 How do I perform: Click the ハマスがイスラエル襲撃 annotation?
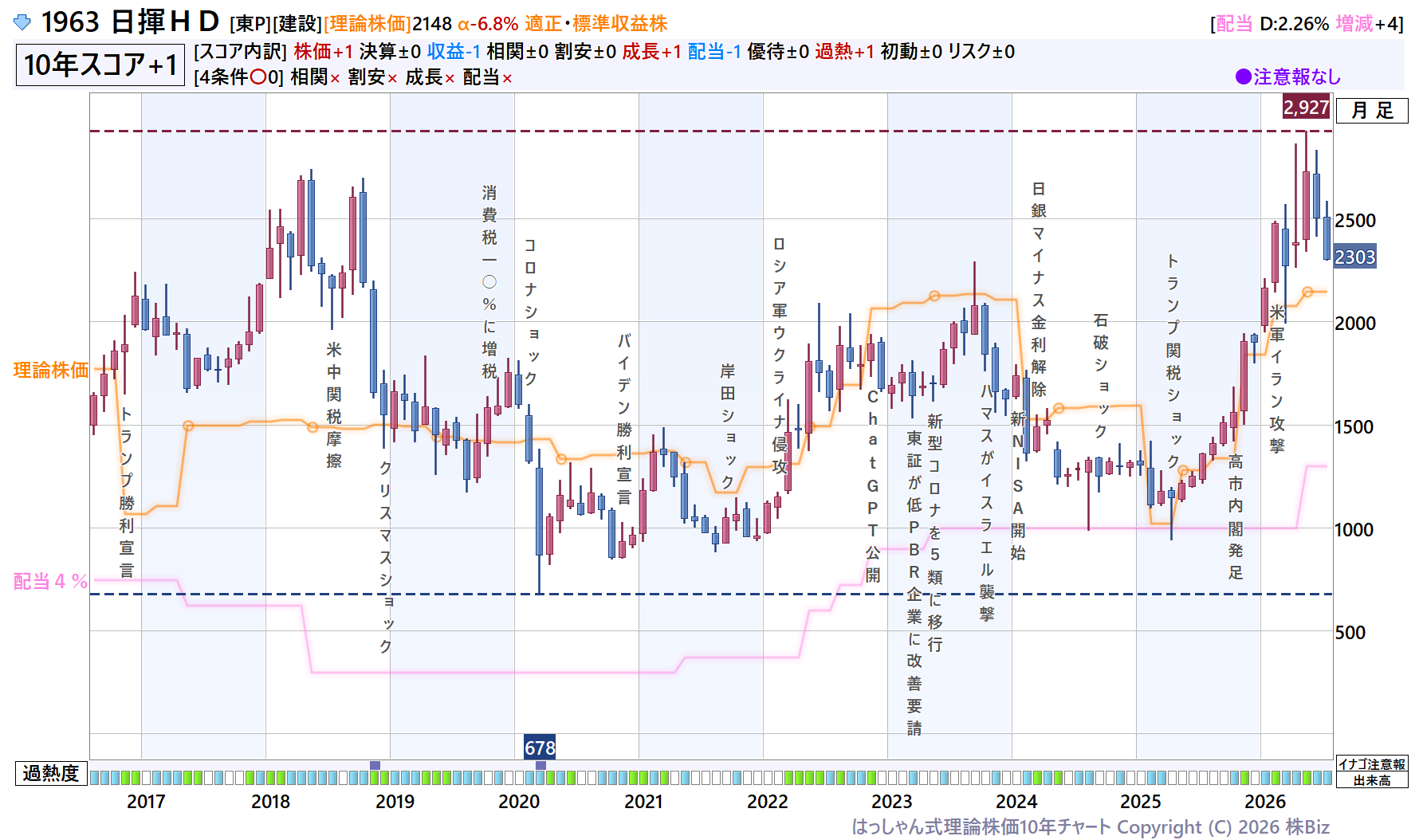point(987,503)
